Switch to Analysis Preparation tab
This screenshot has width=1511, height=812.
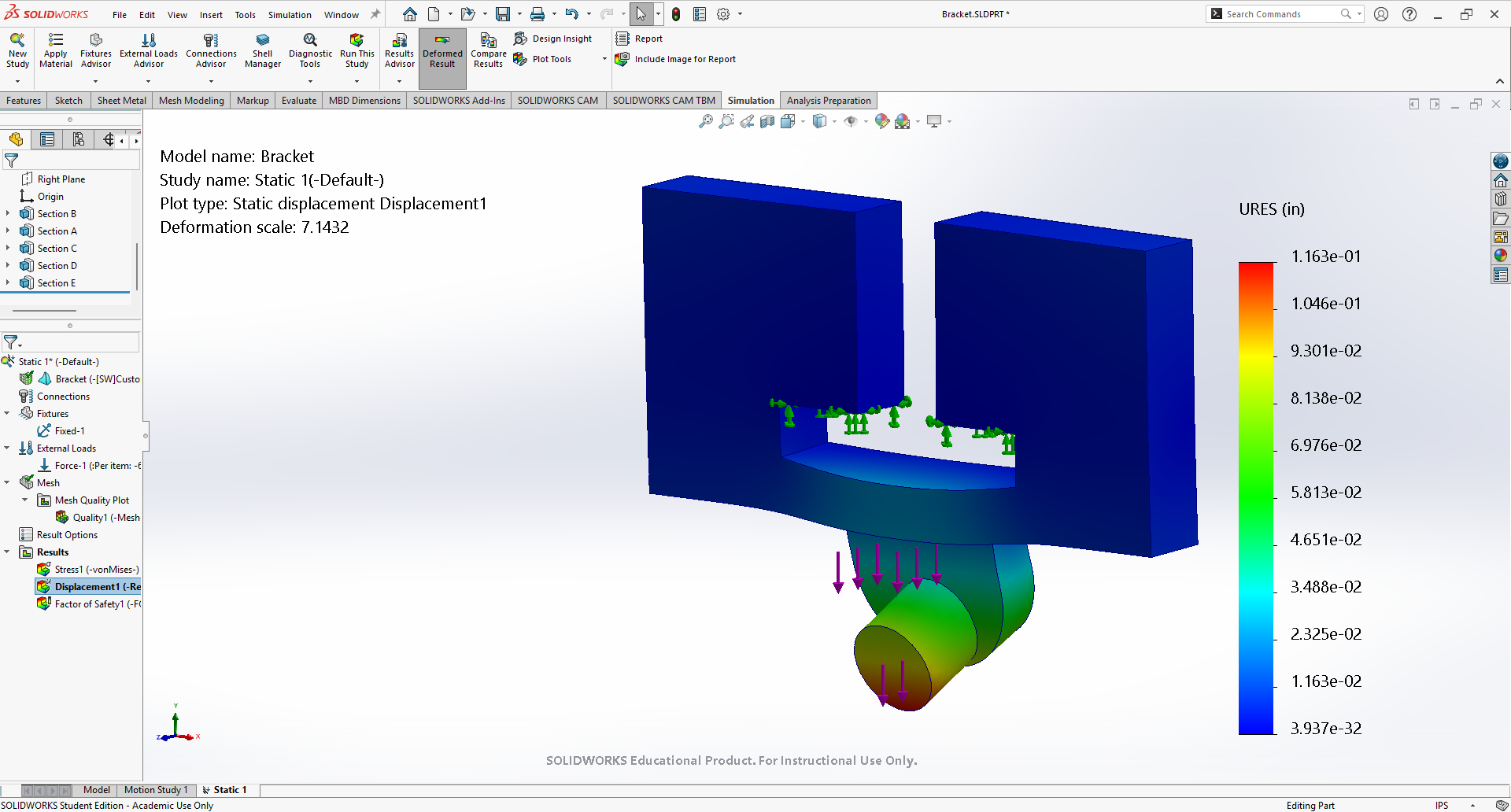pos(829,101)
